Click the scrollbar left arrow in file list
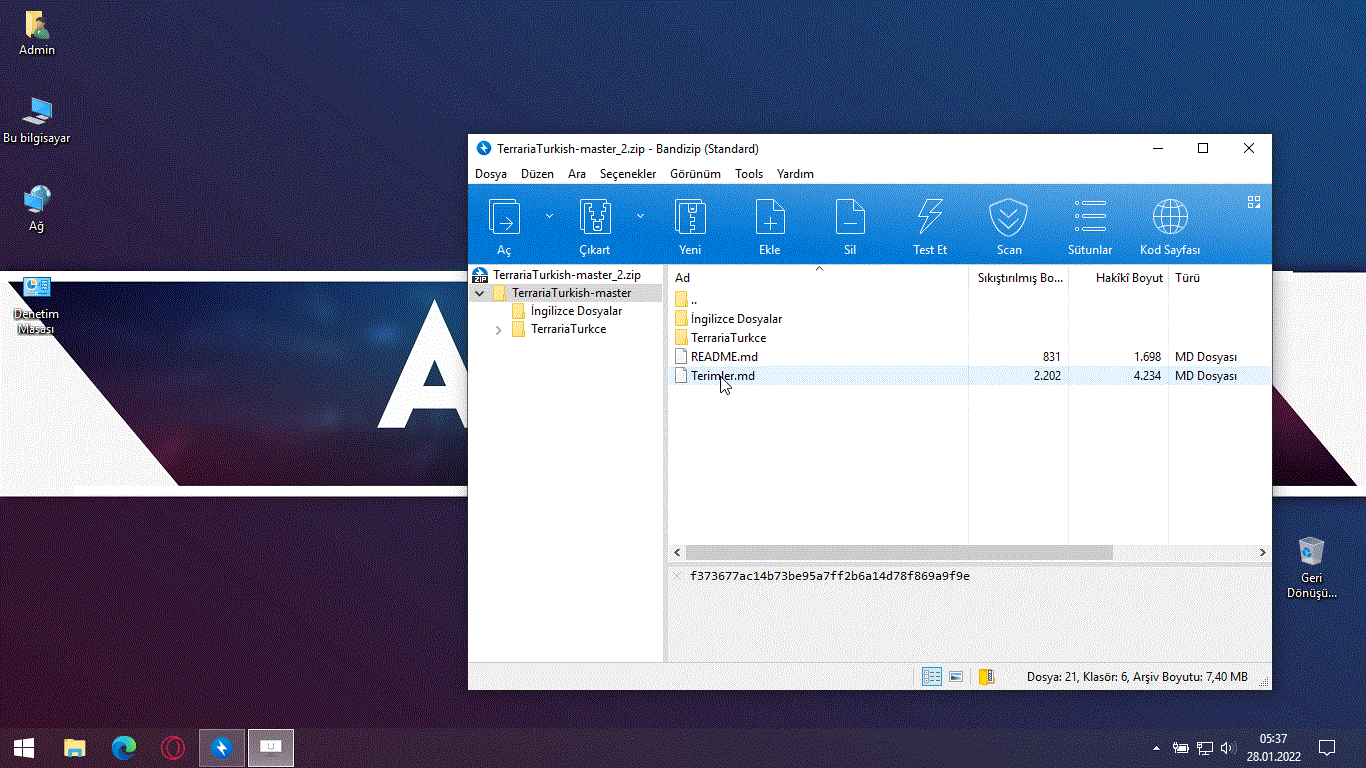This screenshot has width=1366, height=768. coord(677,552)
